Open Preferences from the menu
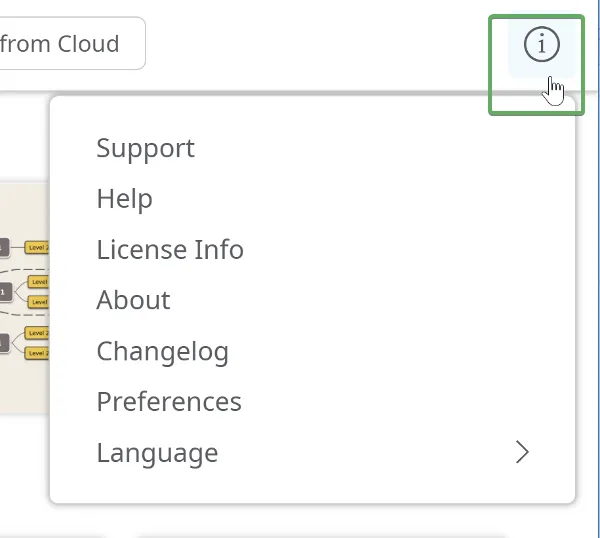This screenshot has height=538, width=600. pyautogui.click(x=169, y=402)
